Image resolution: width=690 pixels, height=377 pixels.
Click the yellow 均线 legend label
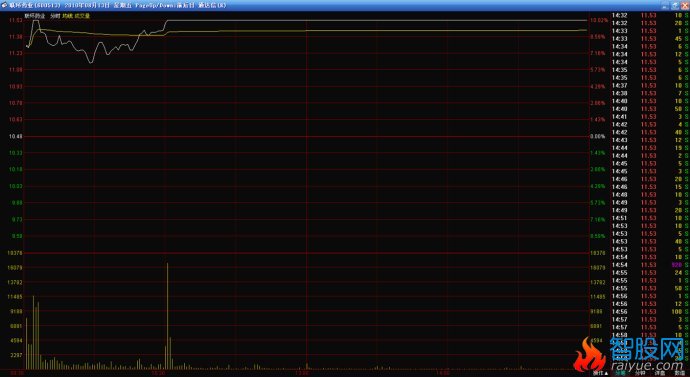67,16
